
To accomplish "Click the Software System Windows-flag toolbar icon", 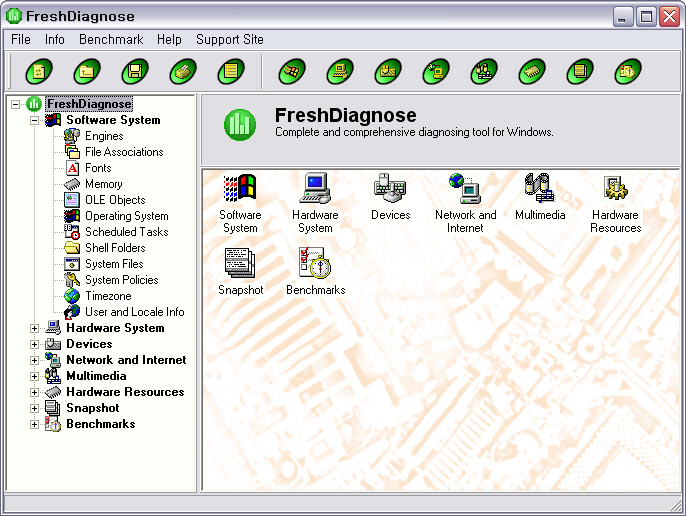I will [292, 71].
